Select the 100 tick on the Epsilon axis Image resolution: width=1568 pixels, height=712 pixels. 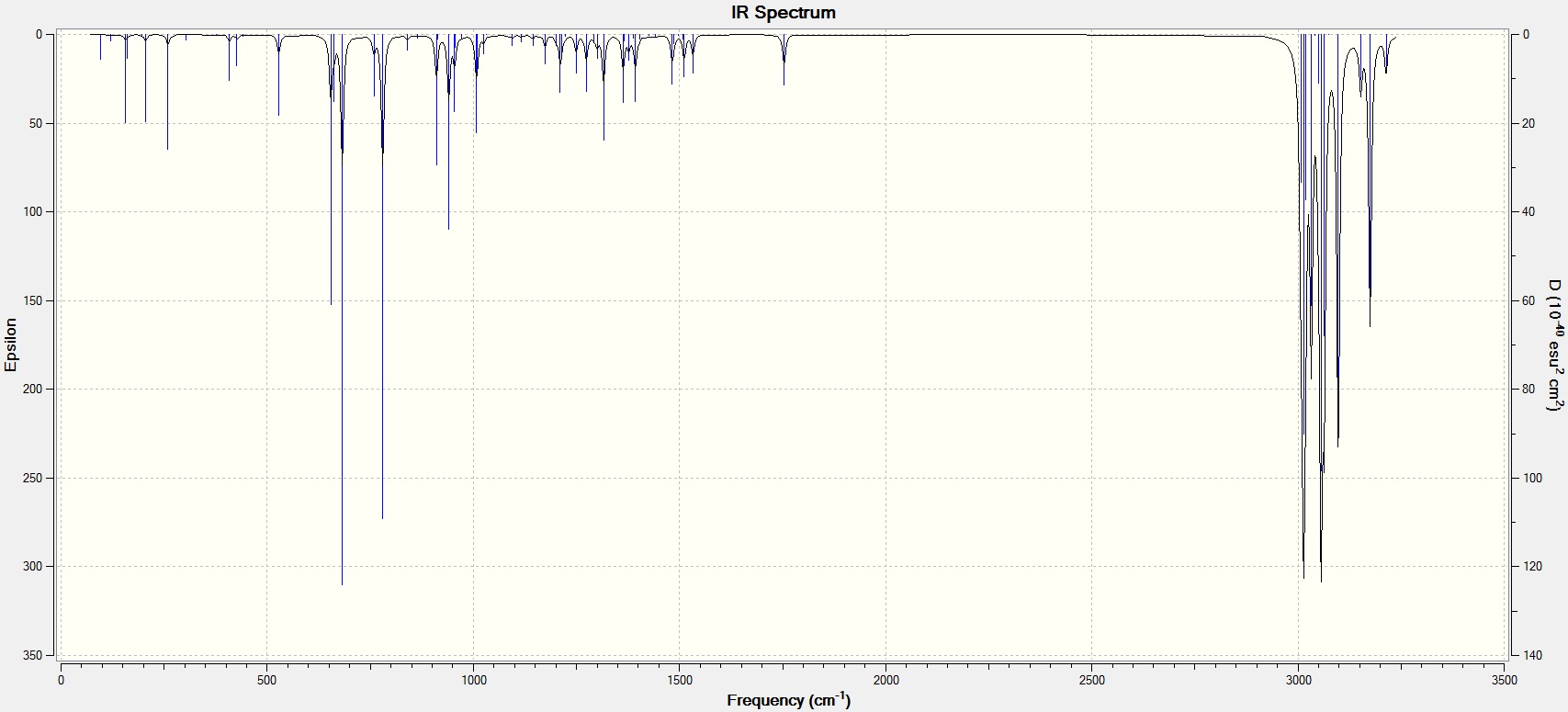[x=32, y=212]
